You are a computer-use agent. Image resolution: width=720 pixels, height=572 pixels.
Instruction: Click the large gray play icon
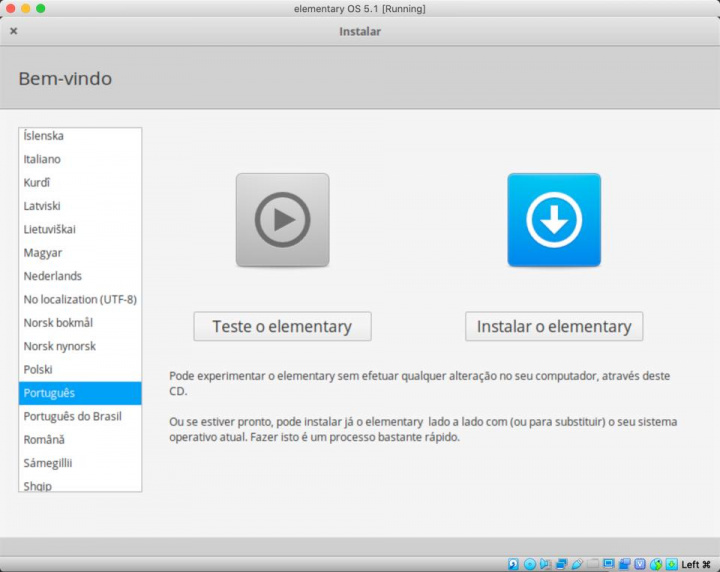[282, 220]
